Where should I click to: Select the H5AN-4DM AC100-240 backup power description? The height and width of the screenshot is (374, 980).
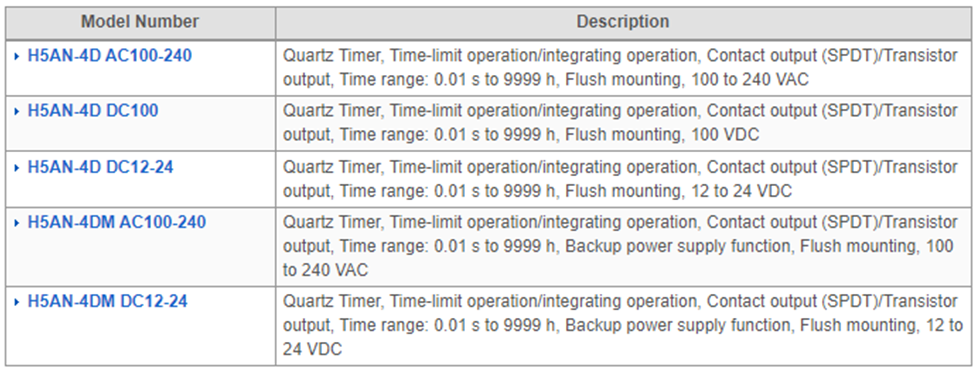coord(620,246)
